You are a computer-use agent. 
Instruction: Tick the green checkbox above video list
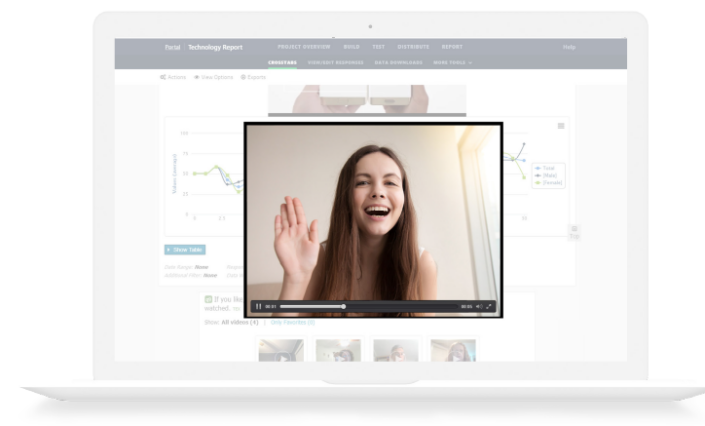pos(208,299)
